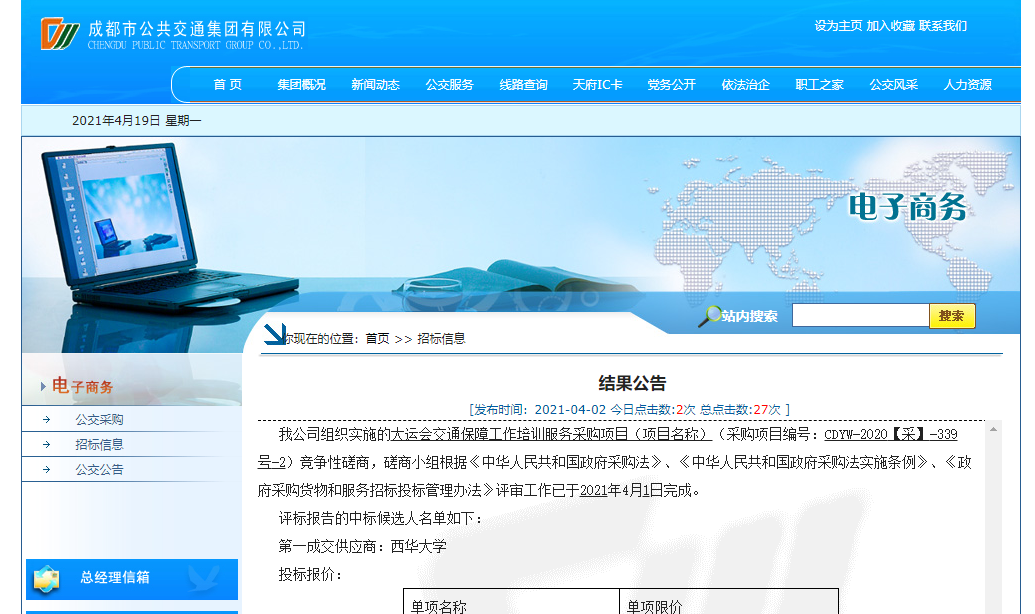
Task: Open the 人力资源 menu item
Action: pyautogui.click(x=967, y=85)
